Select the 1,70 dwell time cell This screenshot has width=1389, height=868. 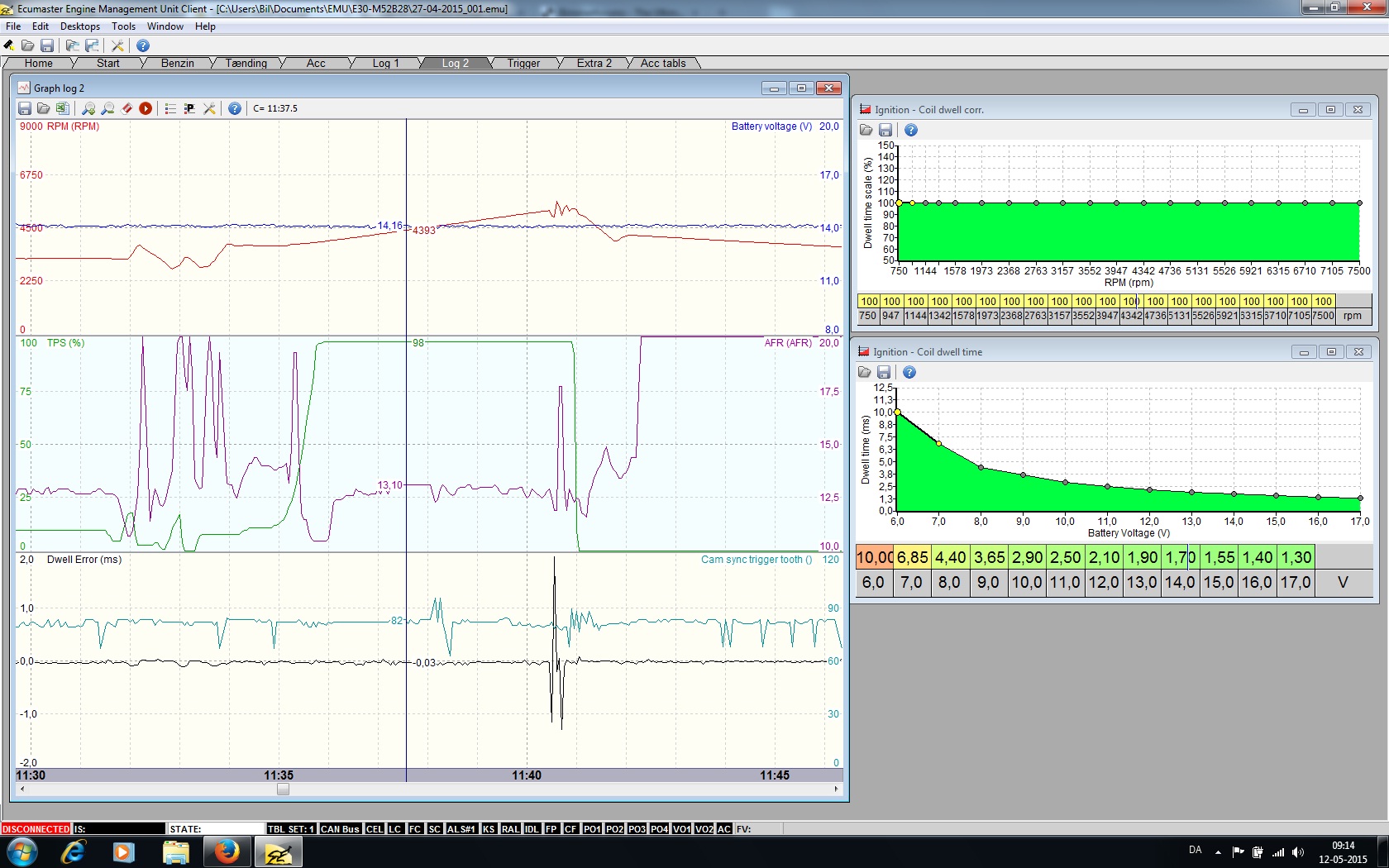[x=1181, y=558]
